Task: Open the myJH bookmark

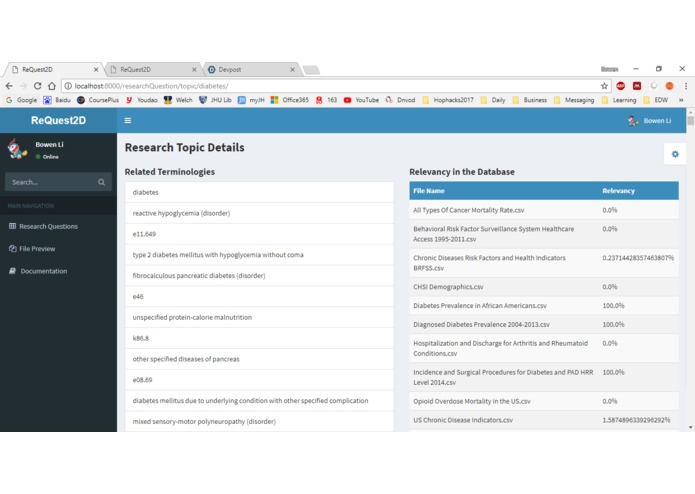Action: 251,100
